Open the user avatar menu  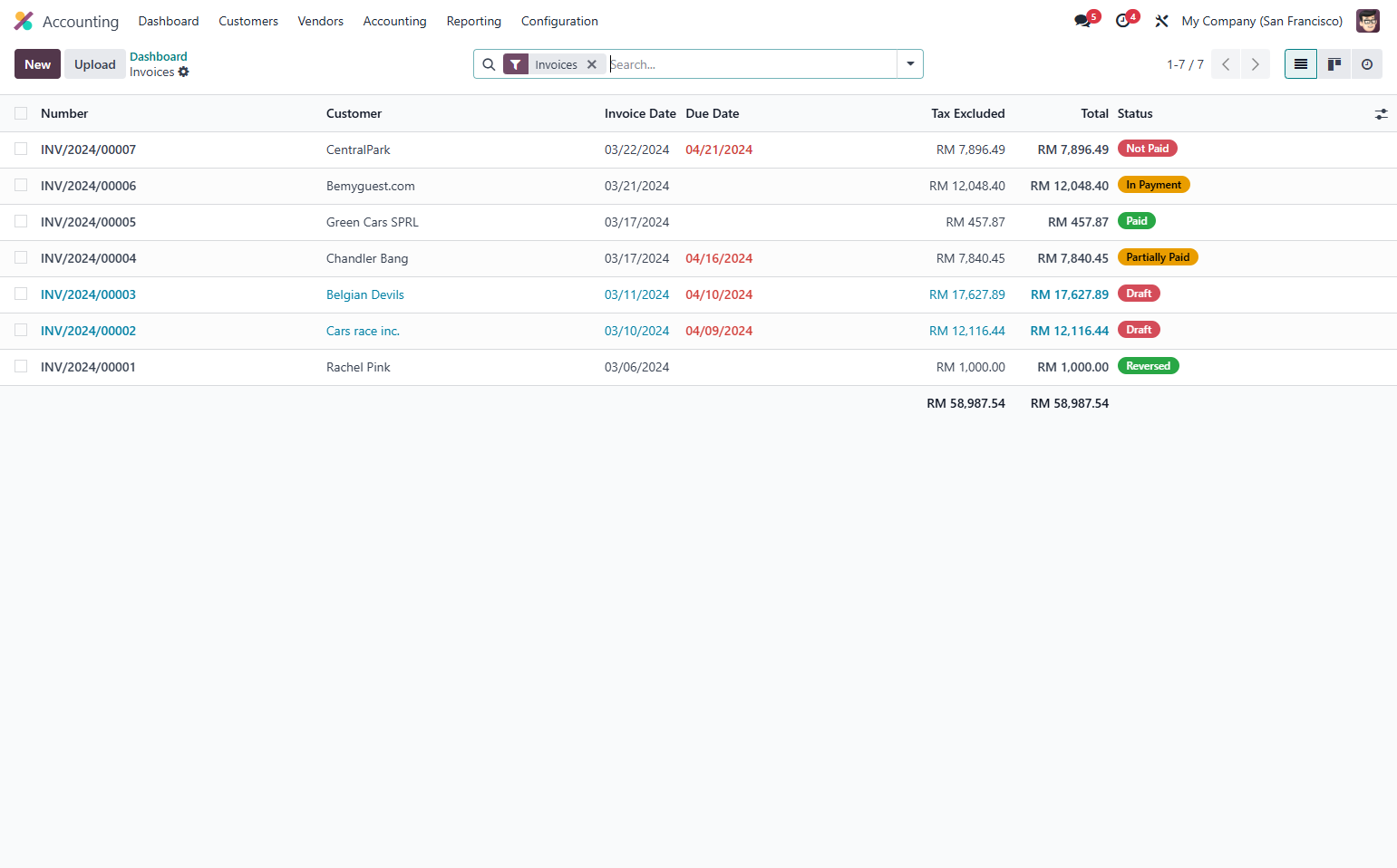click(1367, 21)
